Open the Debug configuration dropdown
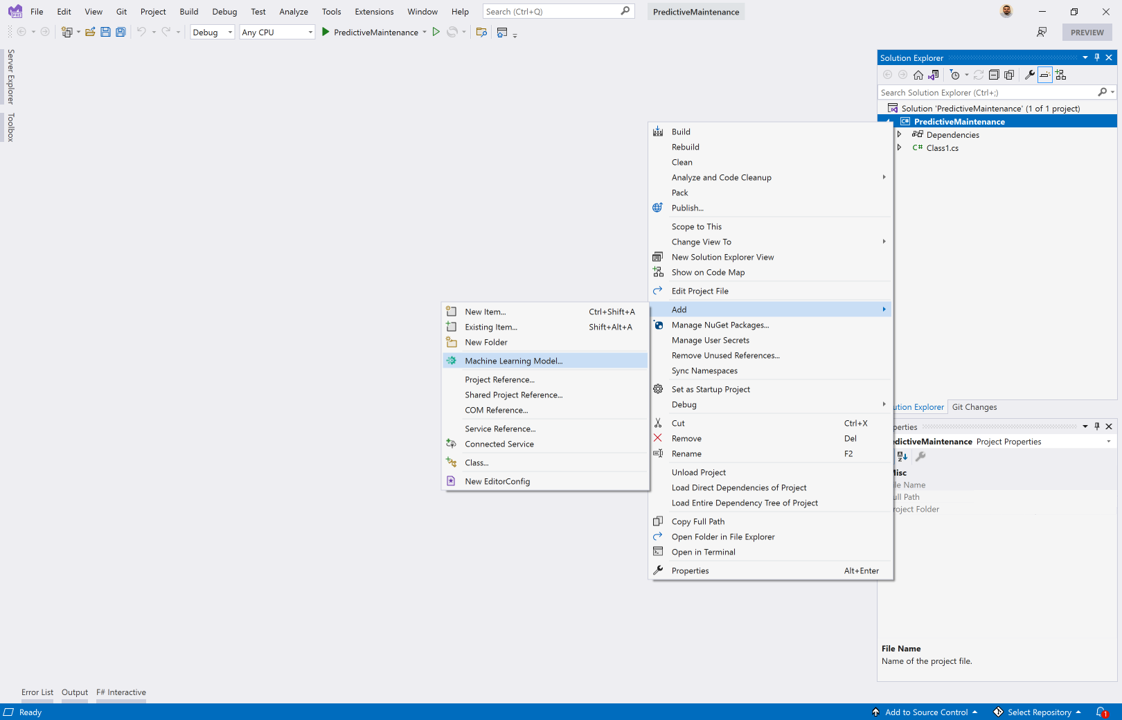 pos(213,32)
